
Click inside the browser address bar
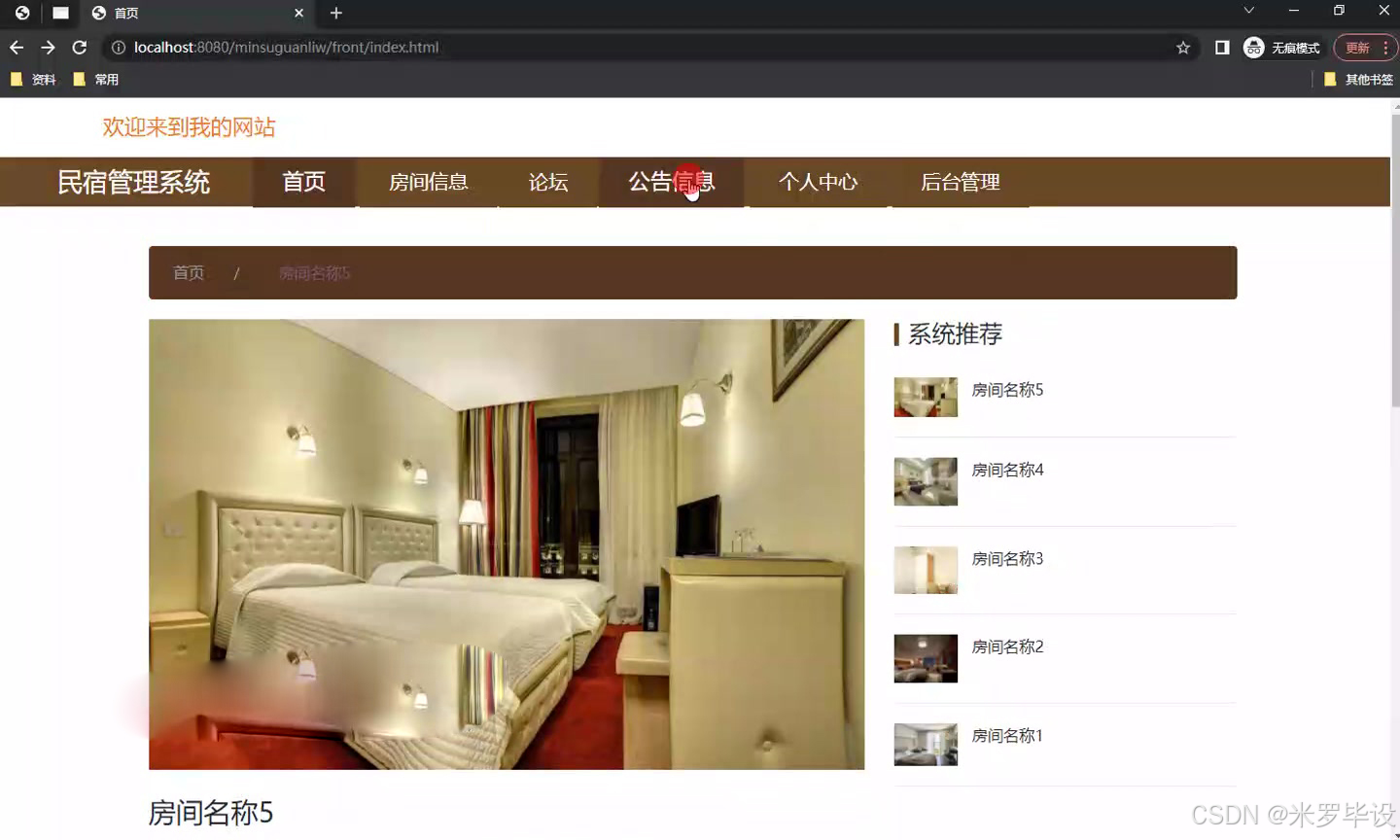[x=583, y=47]
